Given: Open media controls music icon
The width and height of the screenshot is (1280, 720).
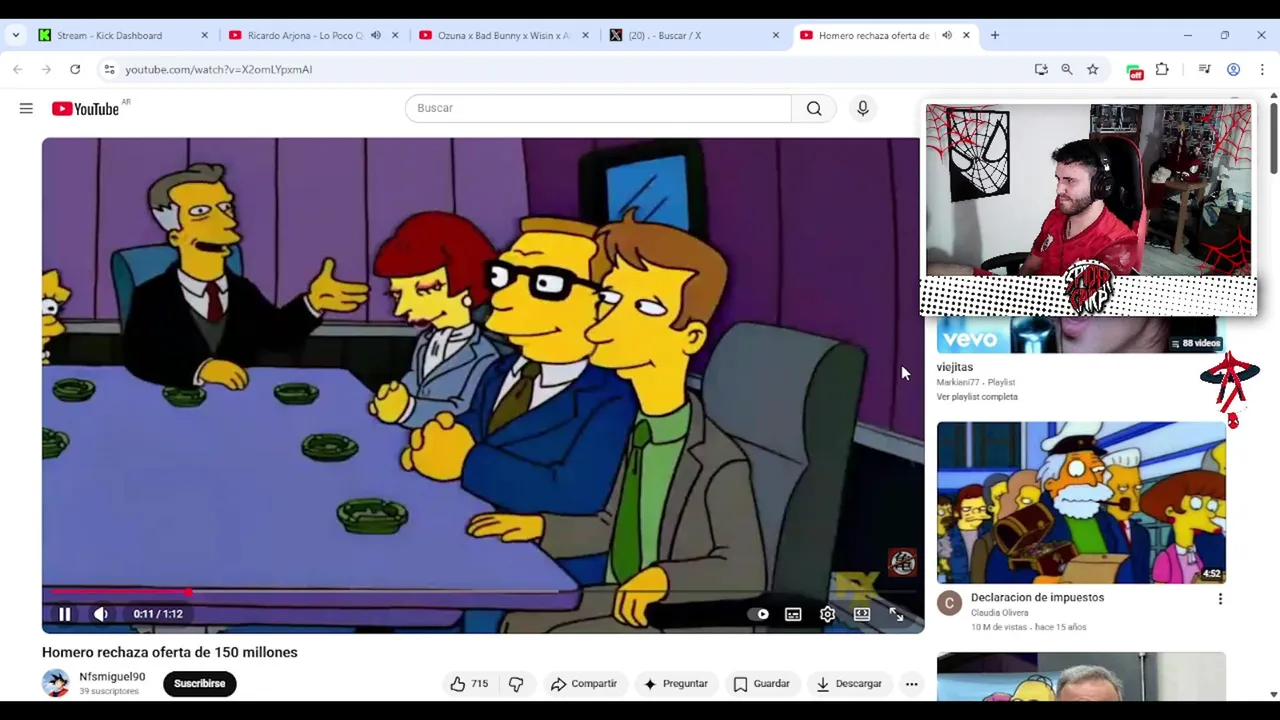Looking at the screenshot, I should click(1204, 69).
